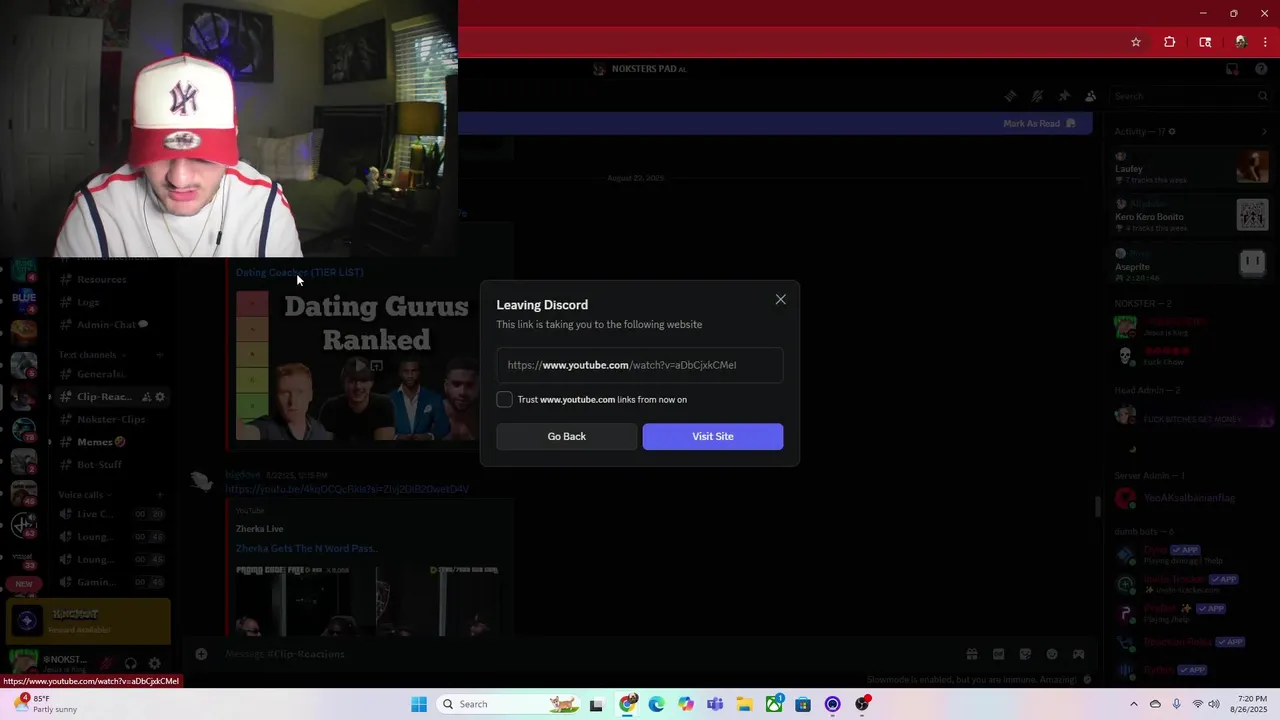1280x720 pixels.
Task: Add channel to Text channels plus
Action: [x=159, y=355]
